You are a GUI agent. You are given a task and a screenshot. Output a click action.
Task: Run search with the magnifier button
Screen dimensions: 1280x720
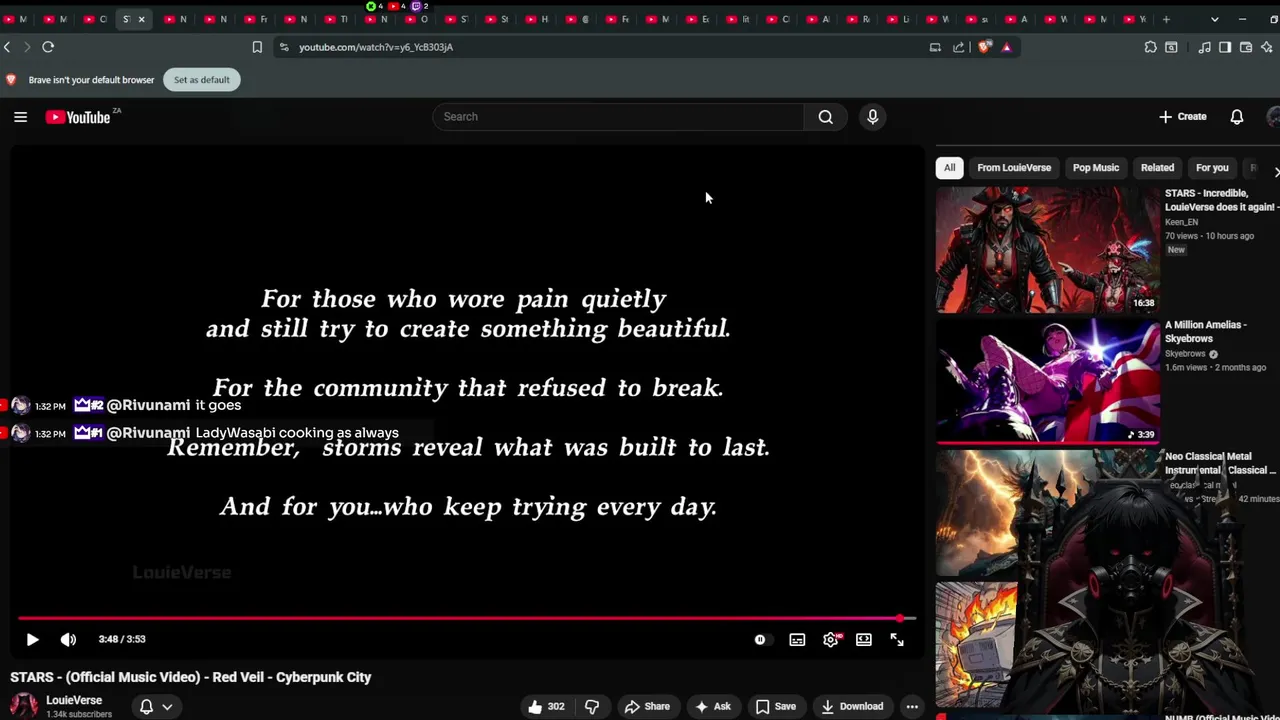click(x=825, y=117)
